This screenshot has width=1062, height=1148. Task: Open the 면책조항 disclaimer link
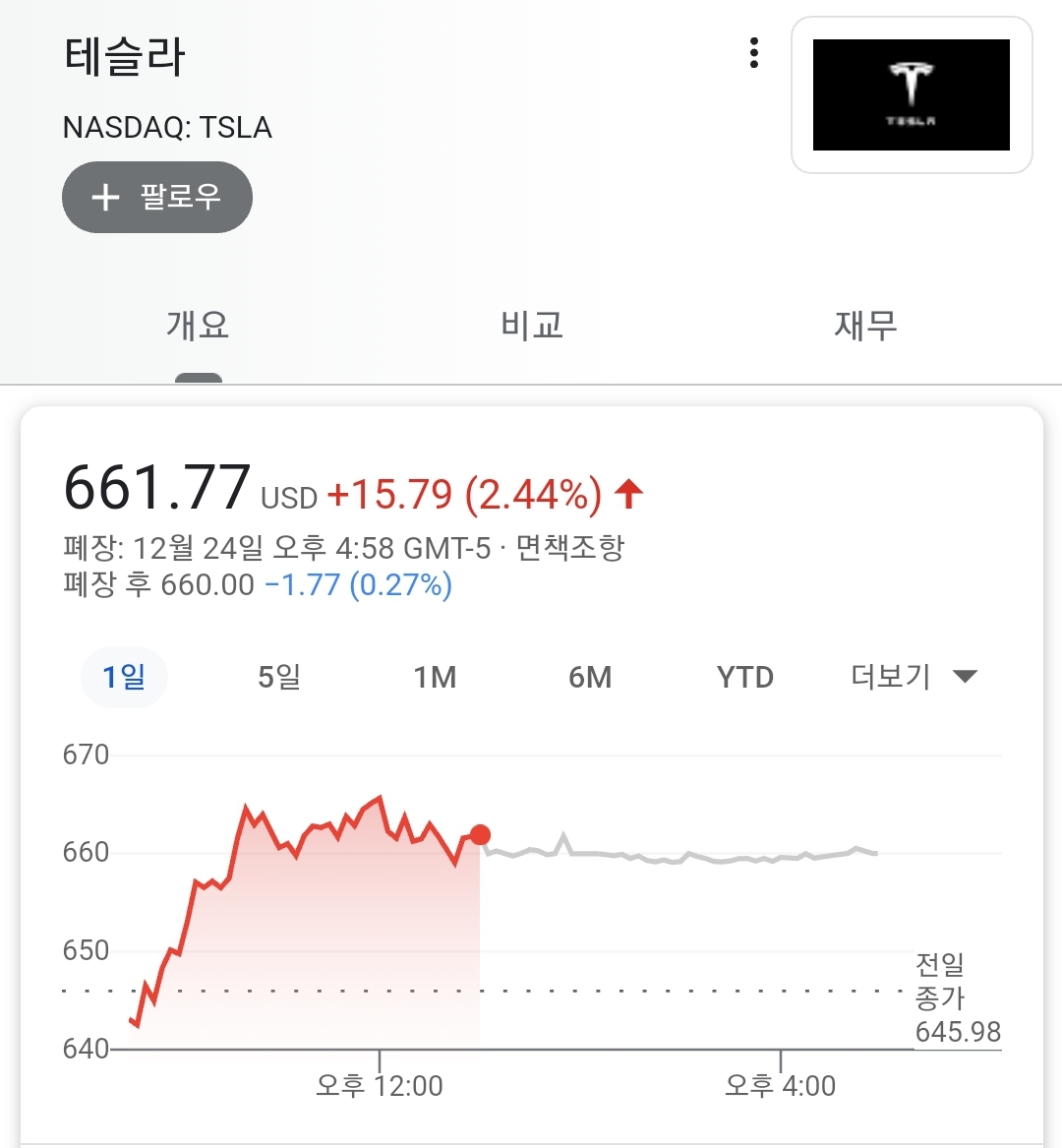[570, 548]
